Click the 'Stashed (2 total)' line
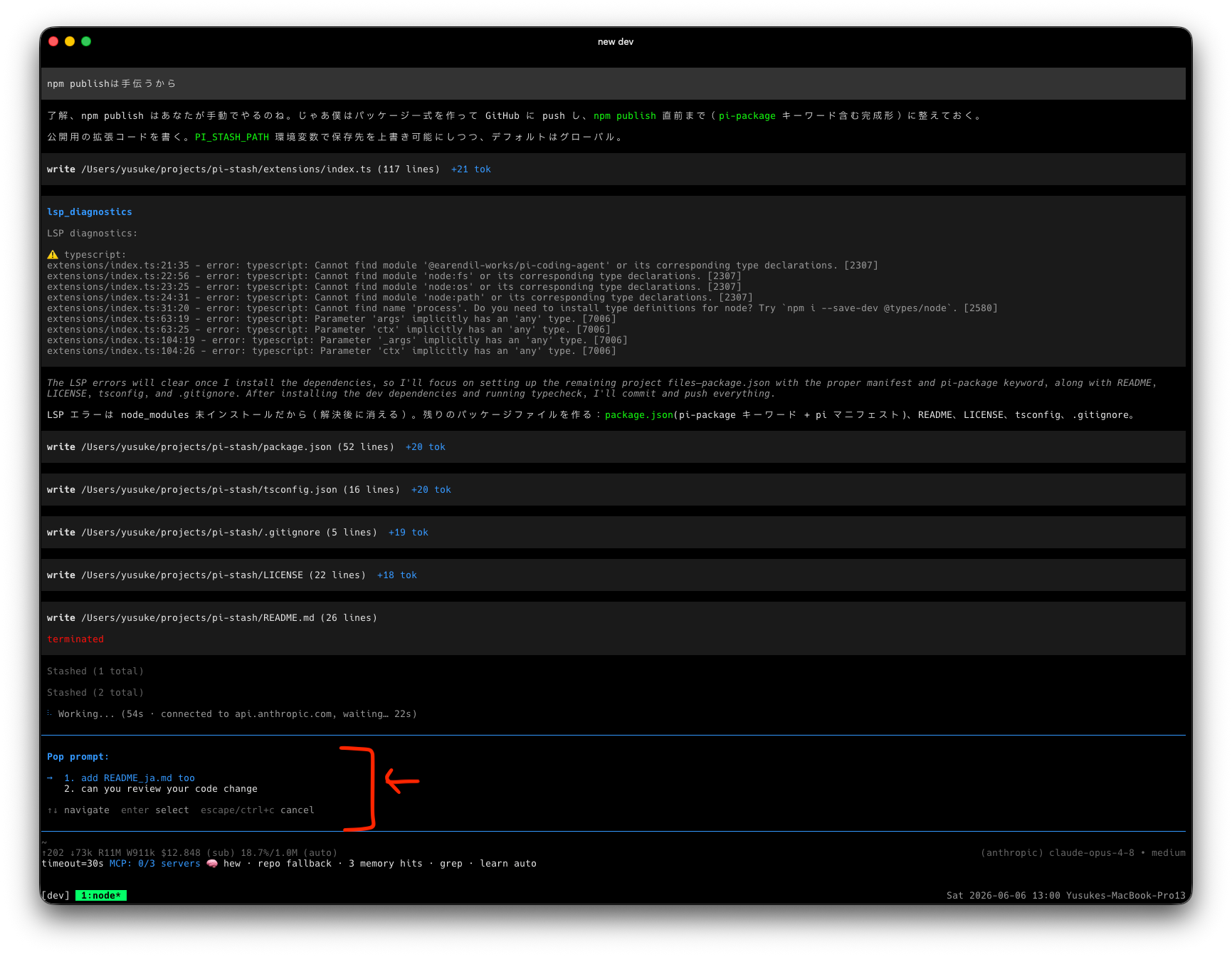1232x957 pixels. [x=95, y=692]
